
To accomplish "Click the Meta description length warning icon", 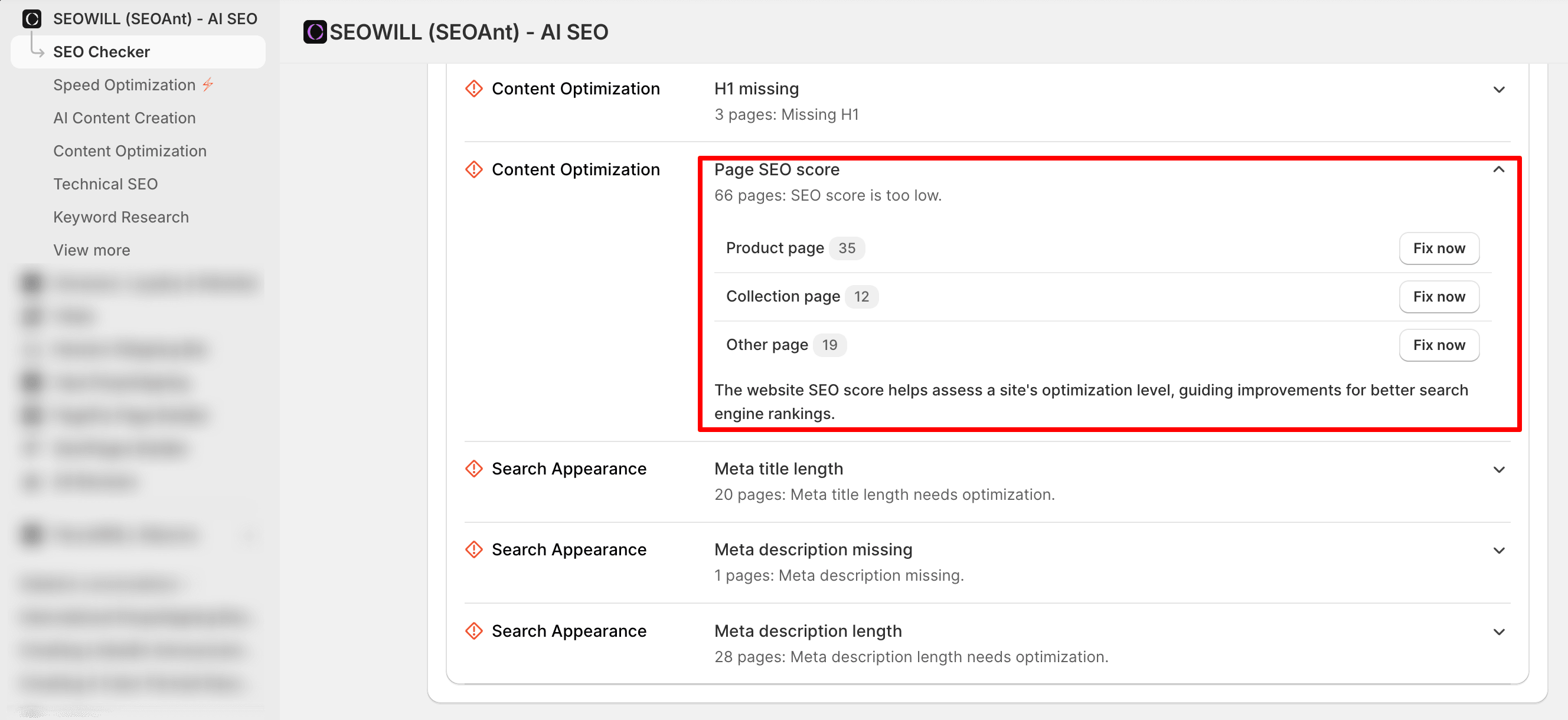I will point(473,631).
